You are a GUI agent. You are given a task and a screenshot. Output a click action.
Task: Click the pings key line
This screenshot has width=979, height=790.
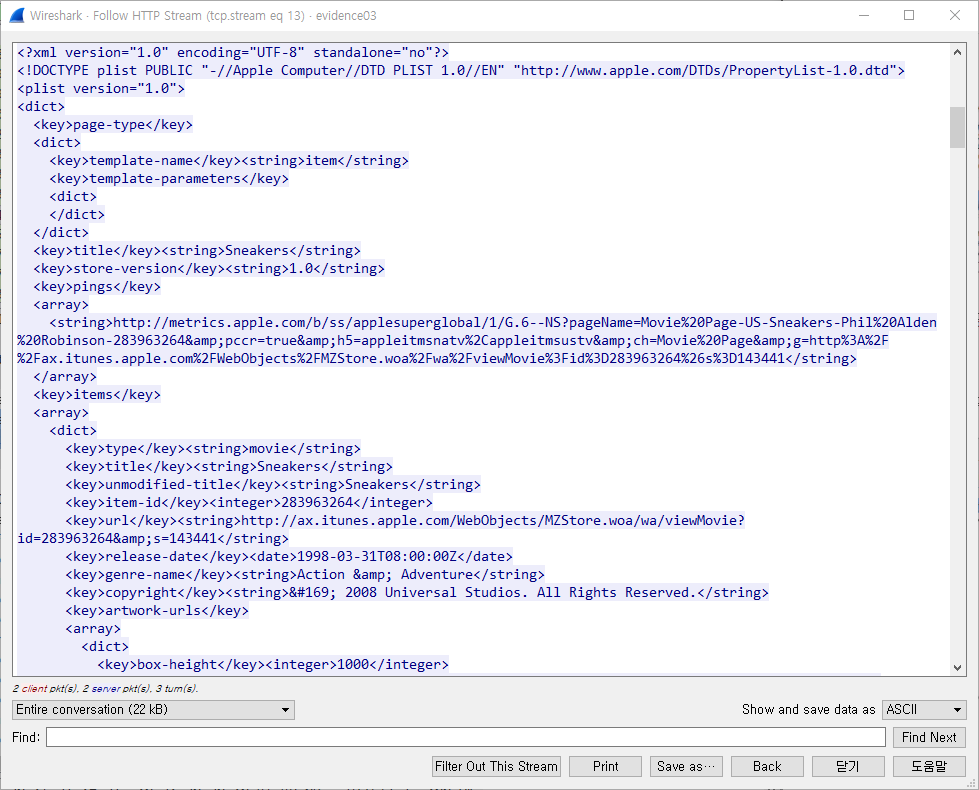97,287
